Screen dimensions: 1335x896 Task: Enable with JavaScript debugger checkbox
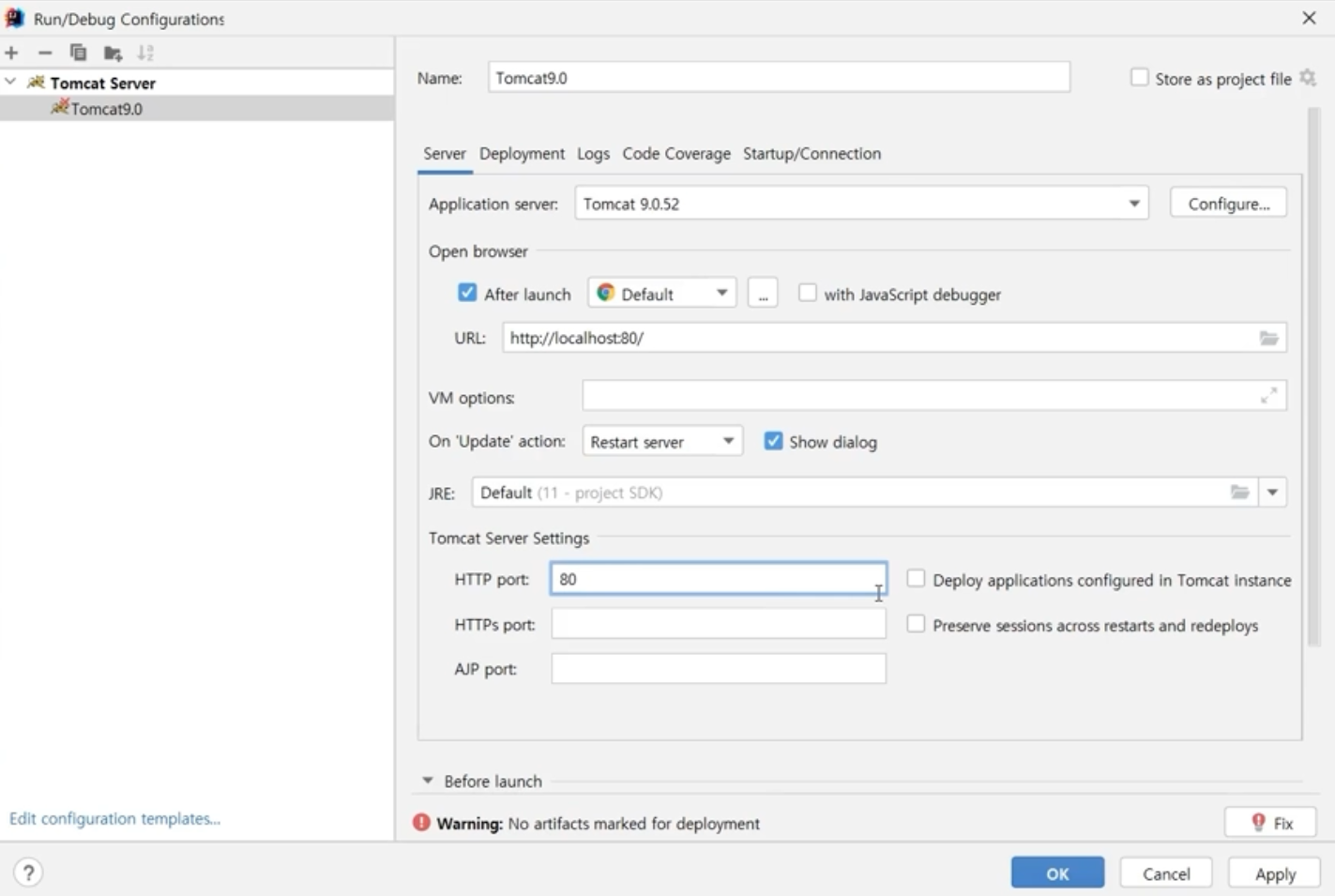click(807, 293)
